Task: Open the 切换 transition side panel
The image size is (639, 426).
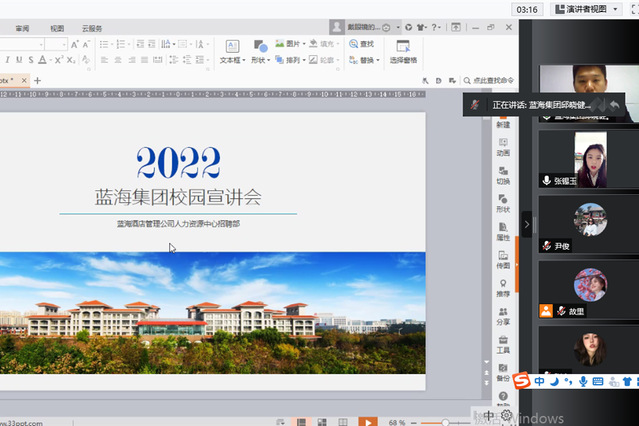Action: click(x=503, y=176)
